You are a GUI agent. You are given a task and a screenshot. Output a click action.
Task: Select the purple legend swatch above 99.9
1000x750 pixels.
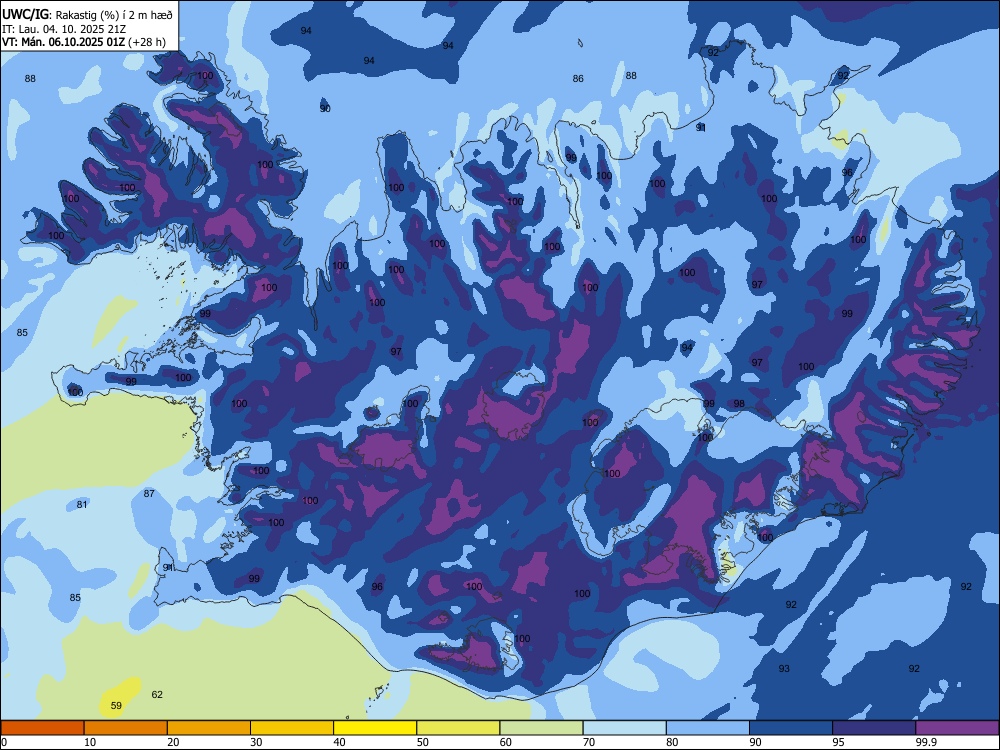[x=958, y=728]
